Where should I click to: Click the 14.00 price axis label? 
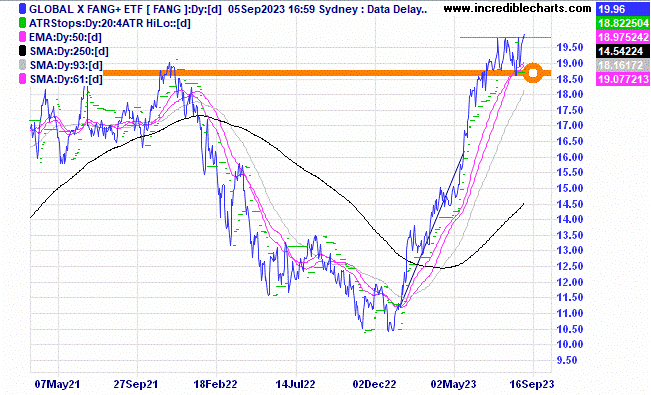point(570,219)
